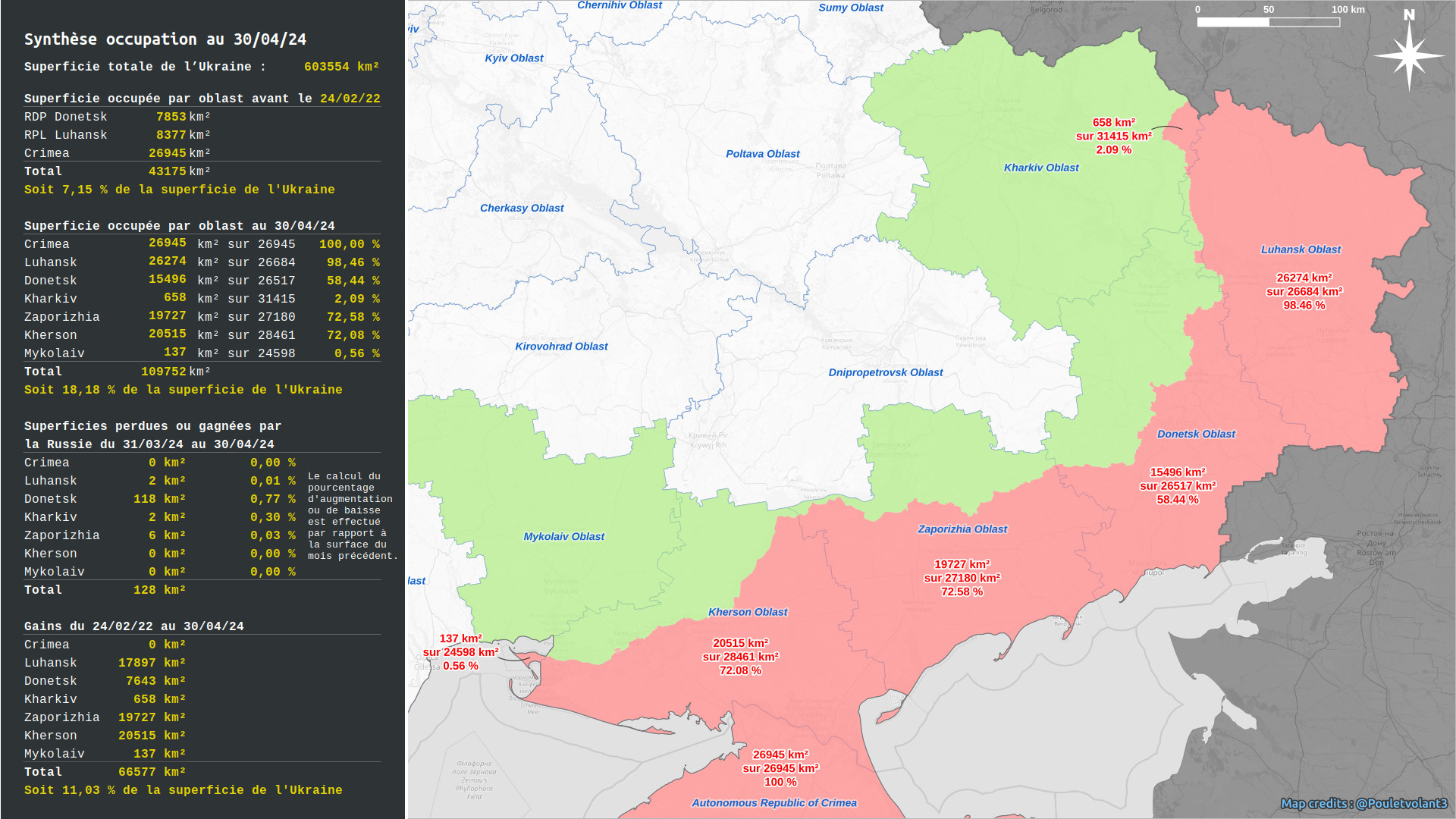This screenshot has height=819, width=1456.
Task: Click the Kirovohrad Oblast label
Action: pos(561,347)
